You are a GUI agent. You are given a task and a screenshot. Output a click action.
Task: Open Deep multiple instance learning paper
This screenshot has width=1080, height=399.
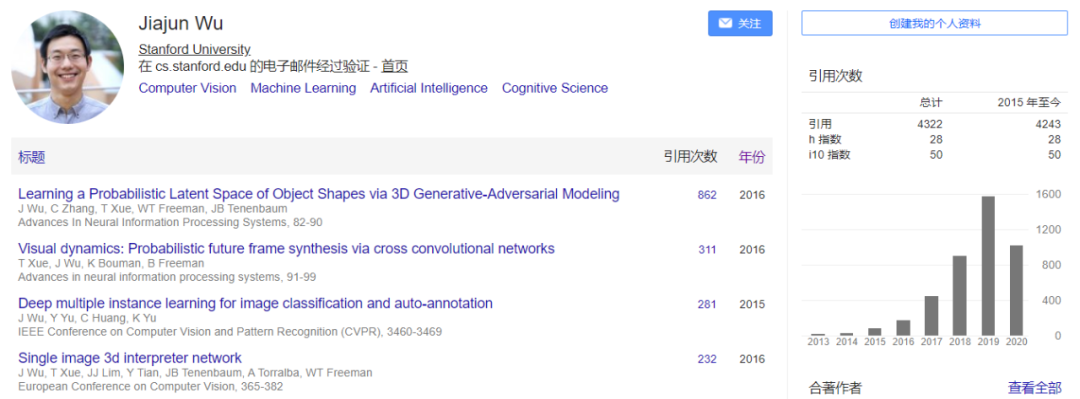pos(255,303)
